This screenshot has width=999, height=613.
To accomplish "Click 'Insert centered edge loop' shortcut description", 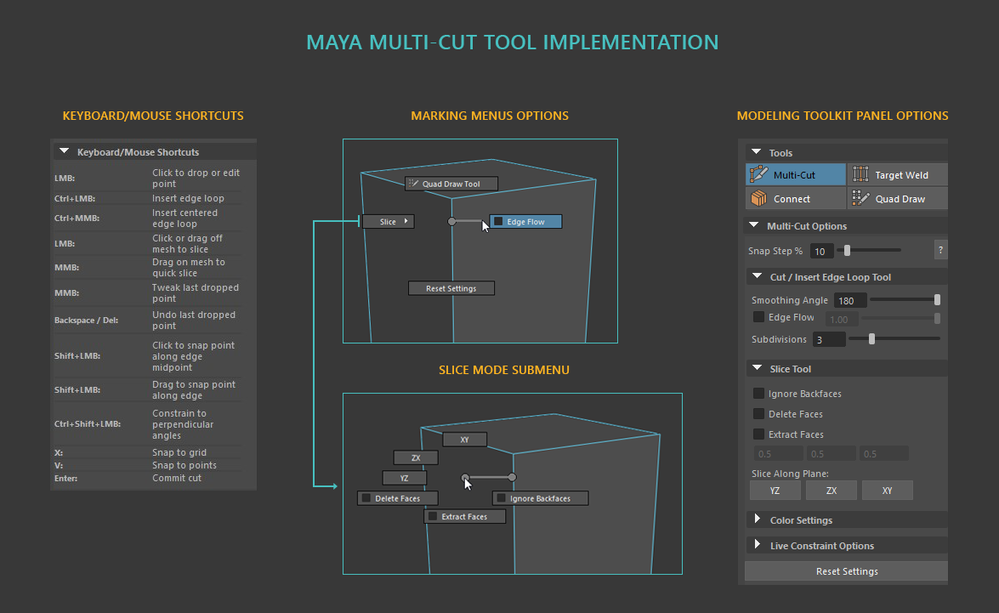I will click(185, 218).
